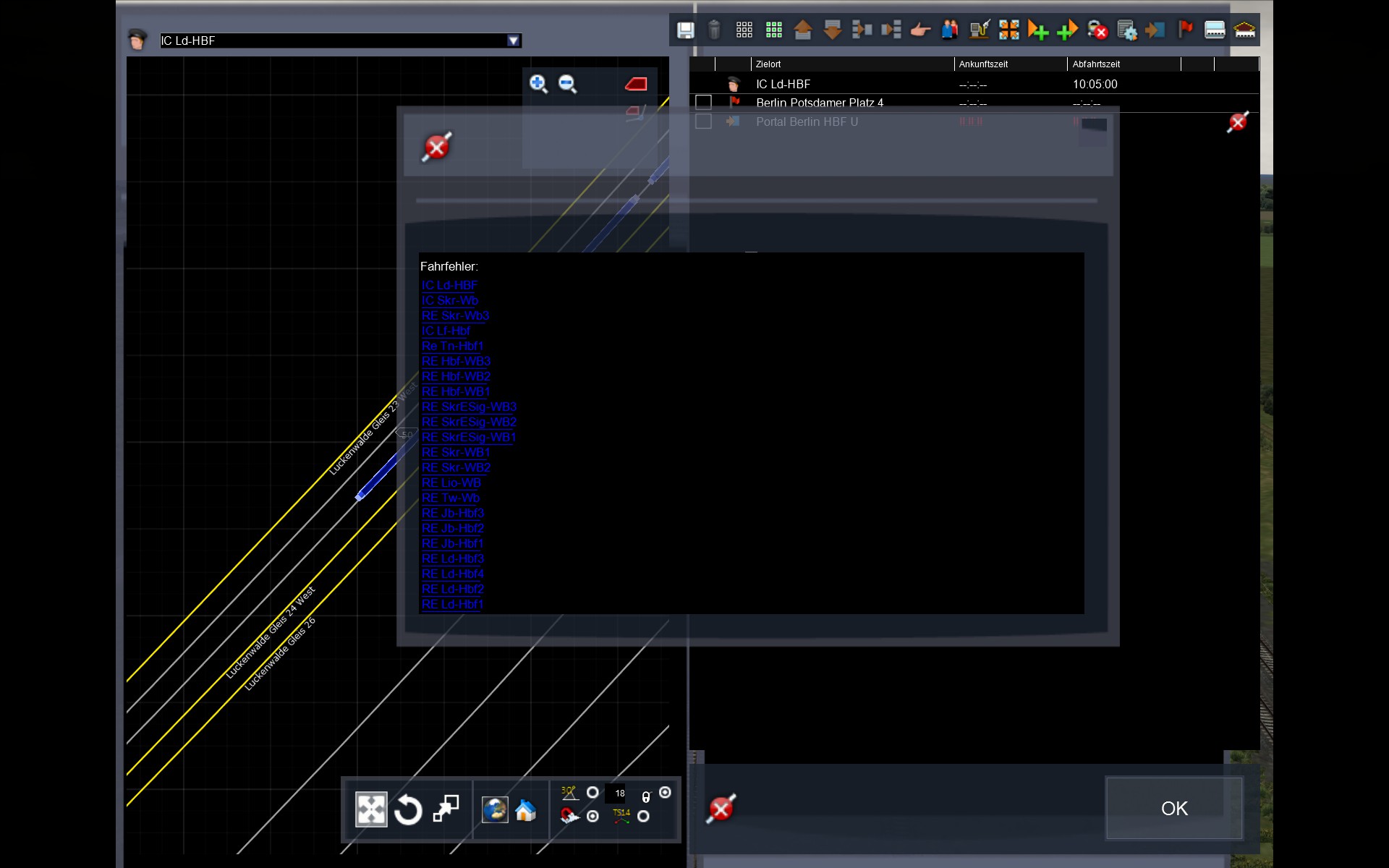Open the IC Ld-HBF driver dropdown
Screen dimensions: 1389x868
tap(513, 41)
